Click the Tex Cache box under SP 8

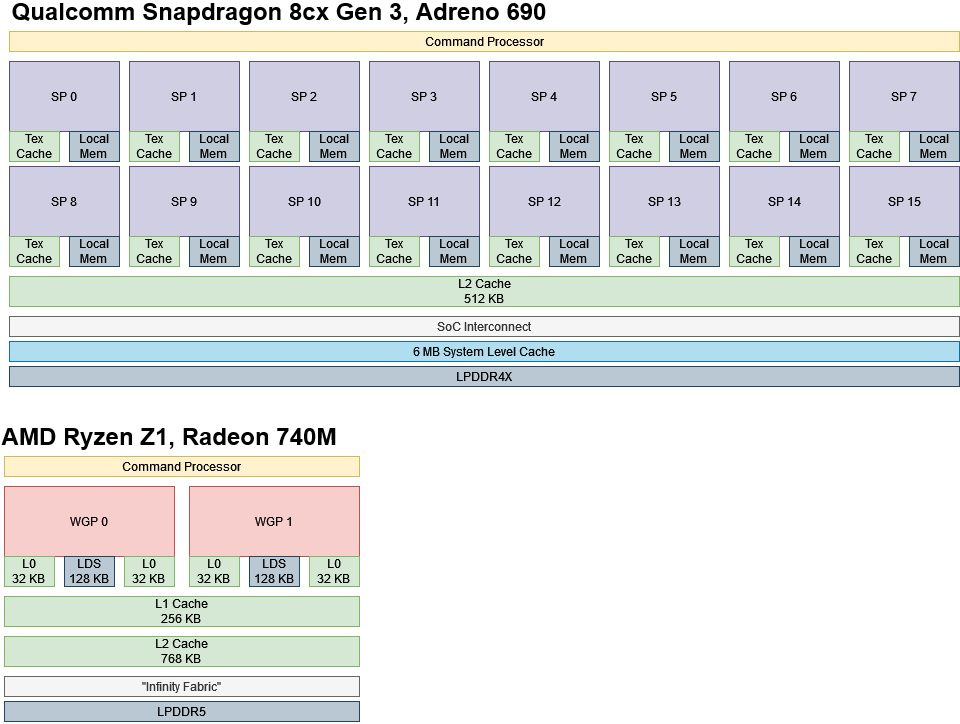34,252
